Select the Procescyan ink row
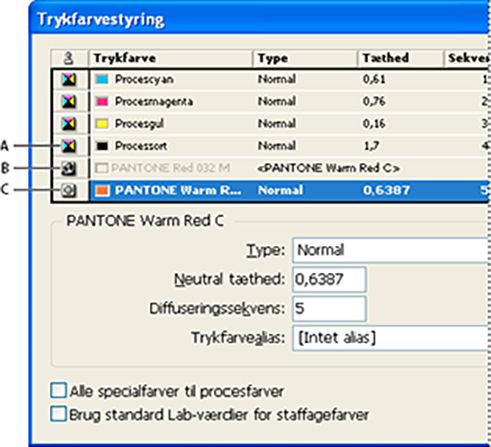The image size is (491, 447). click(270, 80)
